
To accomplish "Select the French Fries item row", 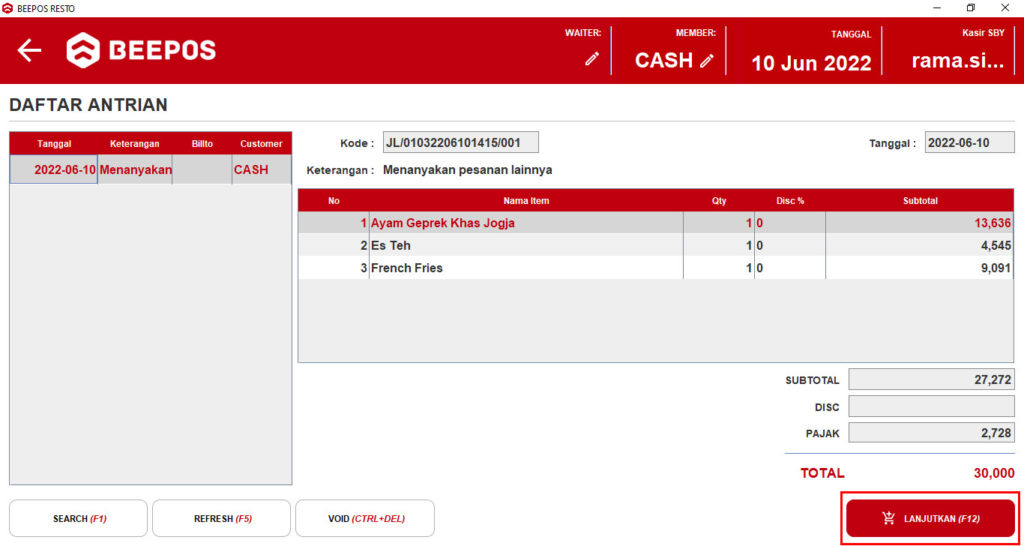I will (x=656, y=268).
